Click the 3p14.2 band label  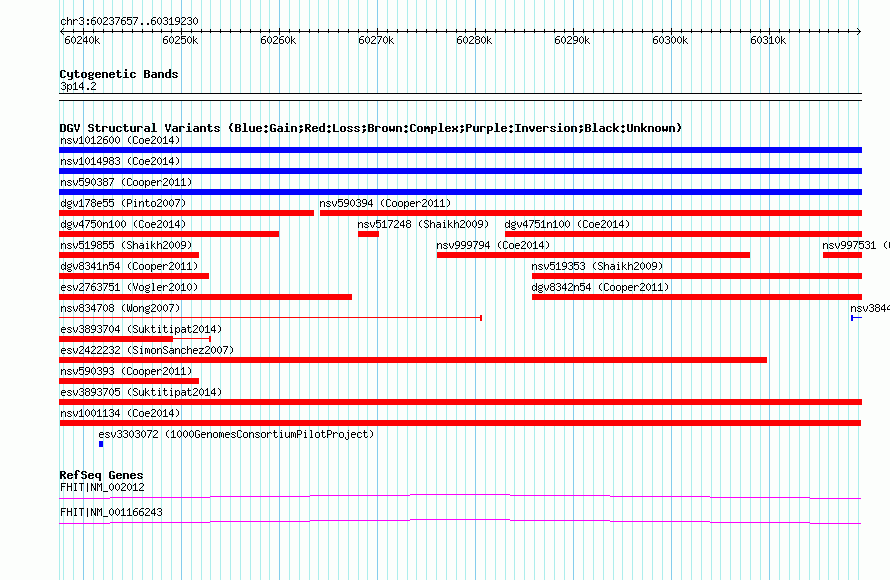click(78, 86)
